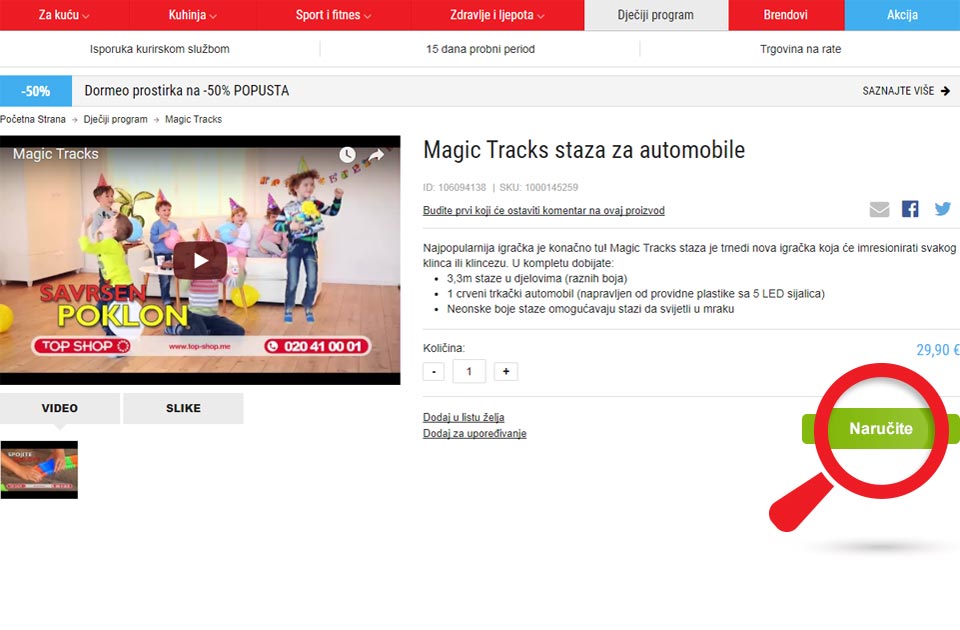
Task: Open link to leave first product comment
Action: (x=544, y=211)
